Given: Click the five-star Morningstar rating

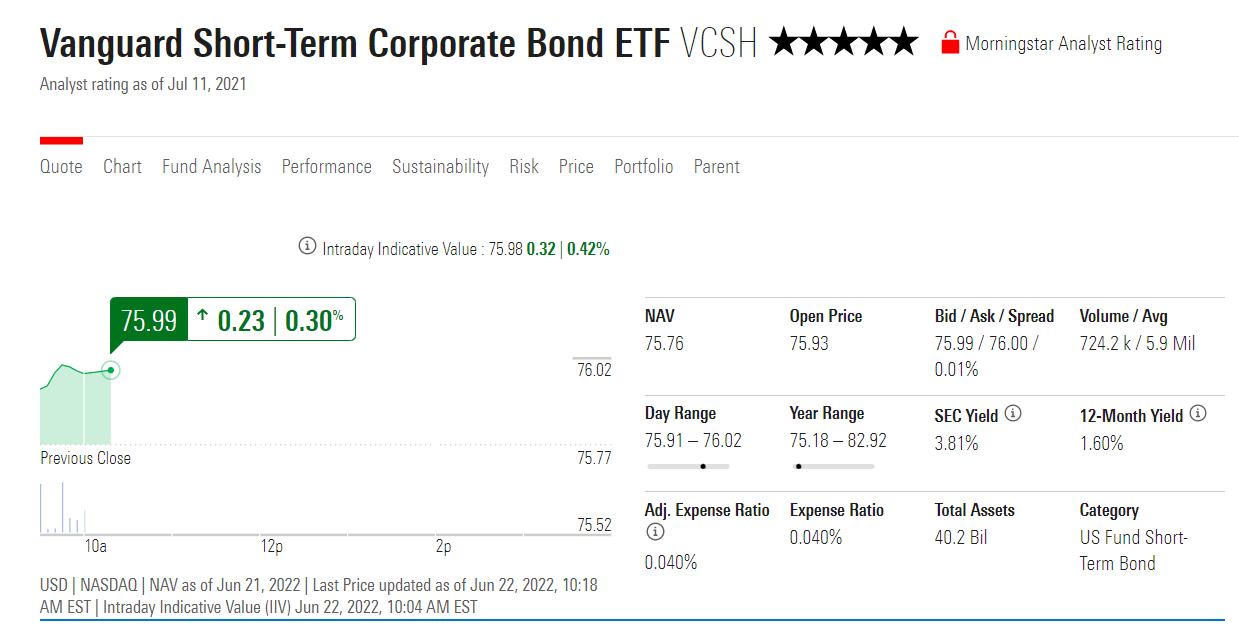Looking at the screenshot, I should [x=844, y=43].
